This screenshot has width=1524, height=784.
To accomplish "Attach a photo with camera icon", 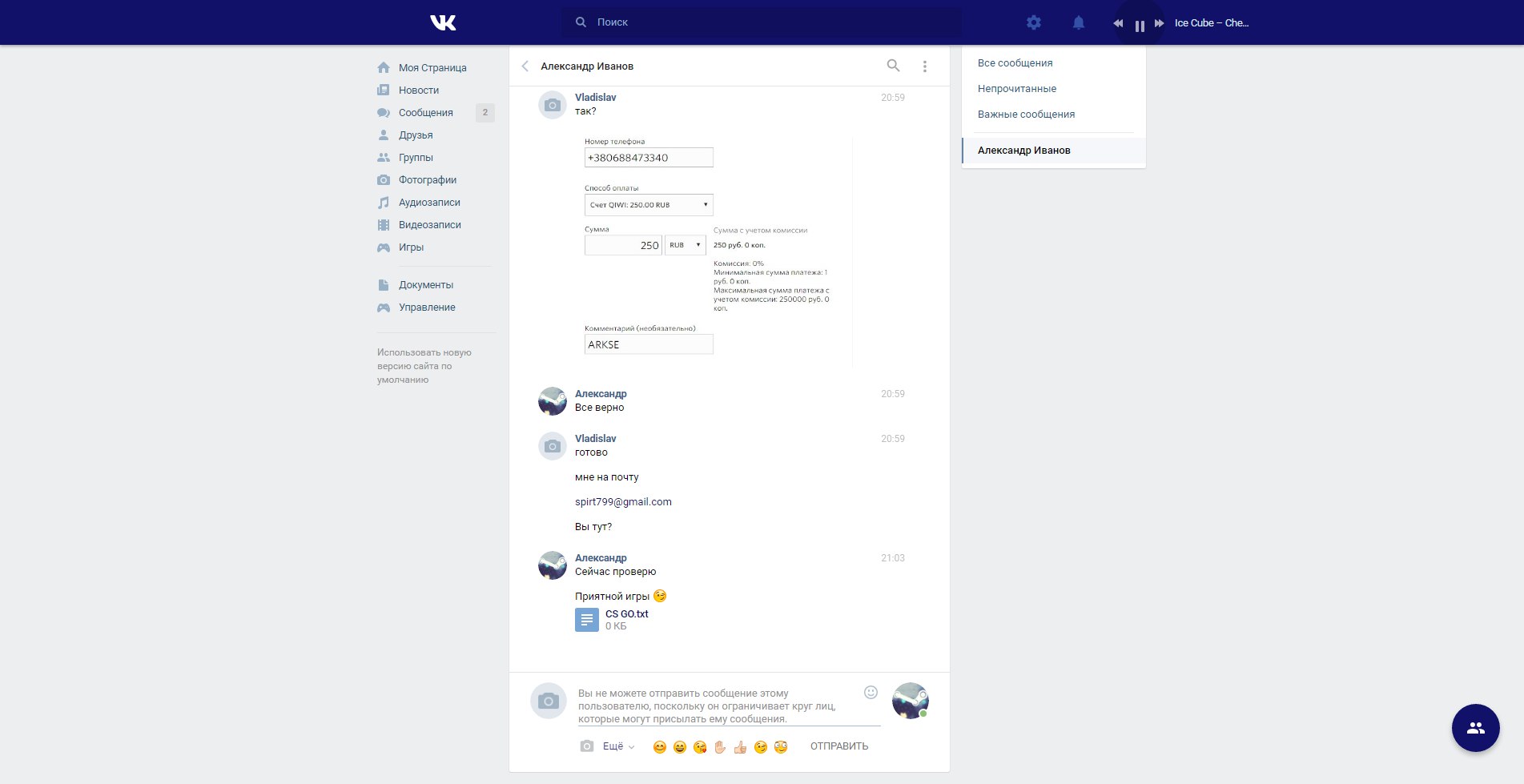I will click(x=587, y=746).
